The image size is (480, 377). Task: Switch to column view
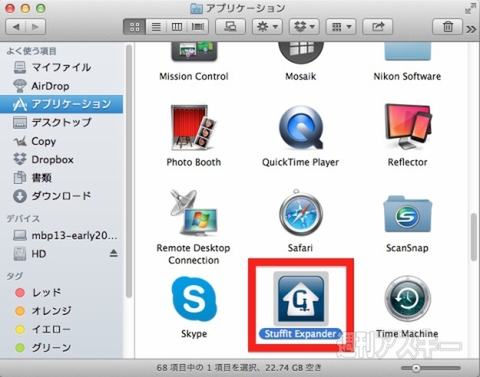(177, 27)
